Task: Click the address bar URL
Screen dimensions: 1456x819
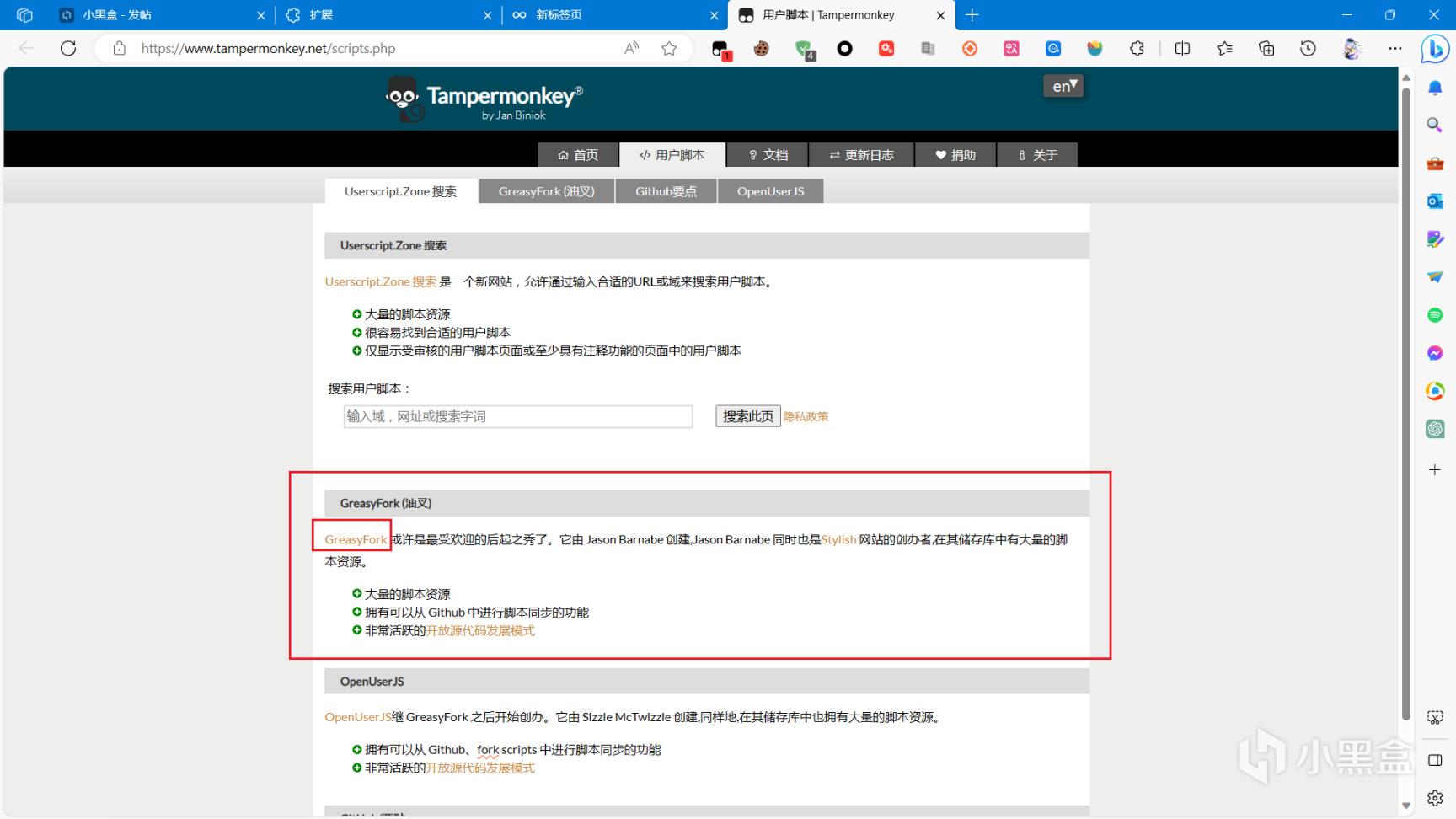Action: [x=268, y=49]
